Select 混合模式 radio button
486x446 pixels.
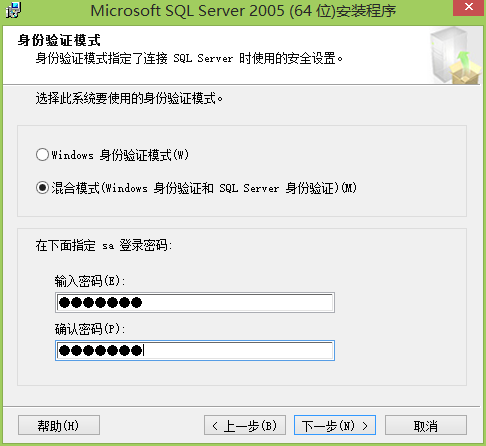click(42, 188)
